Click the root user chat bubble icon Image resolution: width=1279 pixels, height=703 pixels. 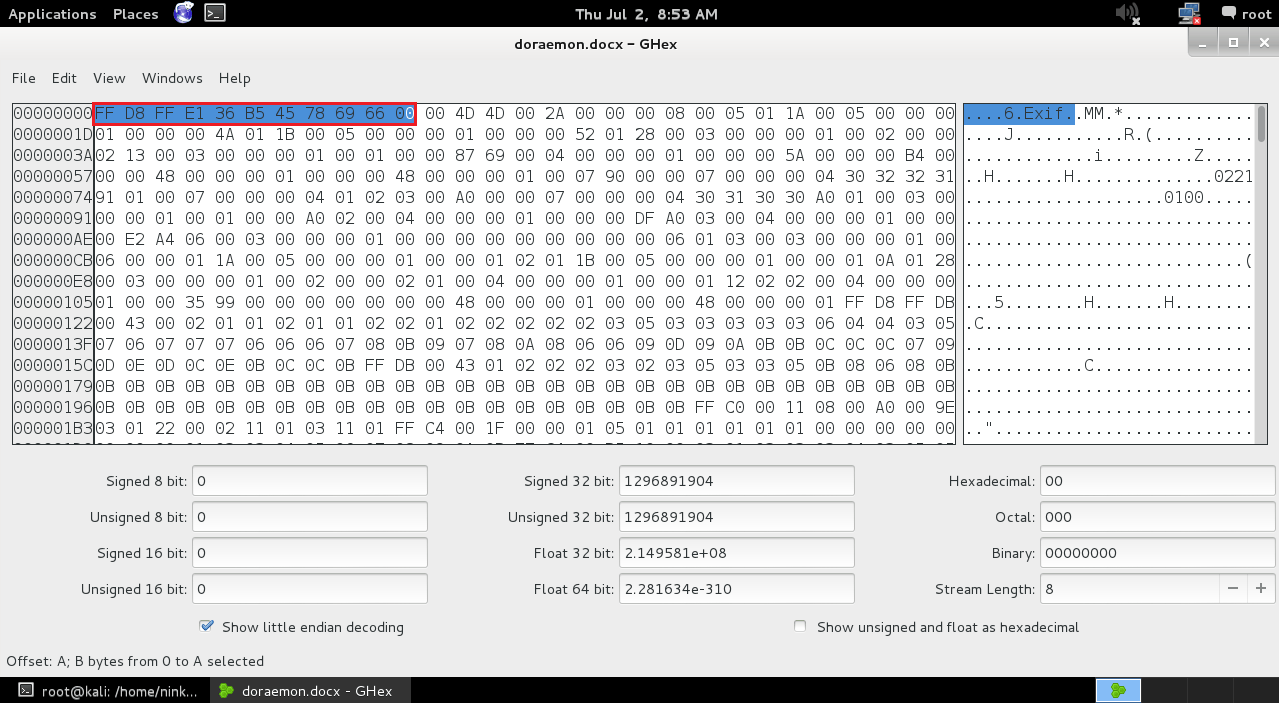pyautogui.click(x=1229, y=13)
